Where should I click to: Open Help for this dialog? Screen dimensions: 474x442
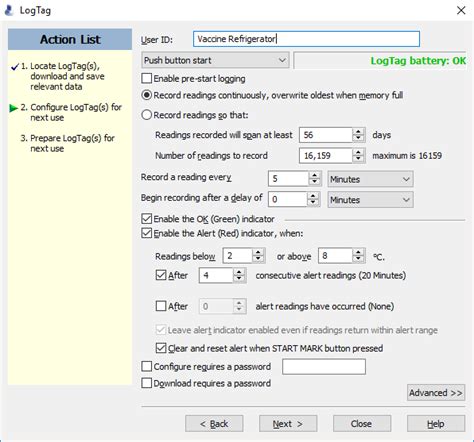pyautogui.click(x=436, y=424)
